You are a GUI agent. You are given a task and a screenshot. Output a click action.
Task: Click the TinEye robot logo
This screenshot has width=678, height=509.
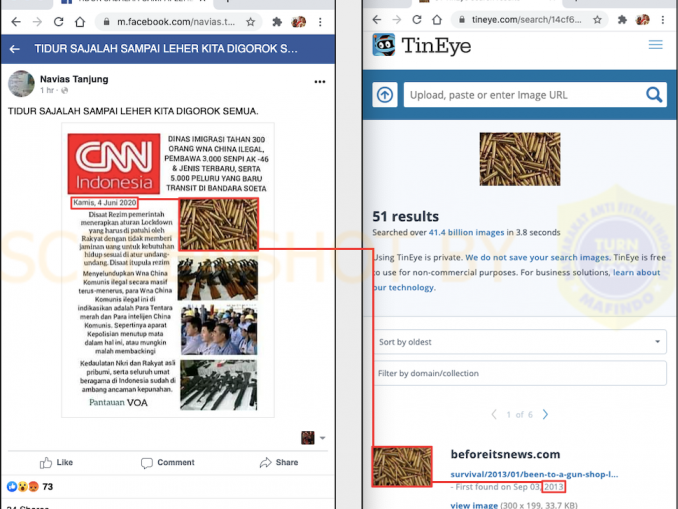(x=384, y=45)
